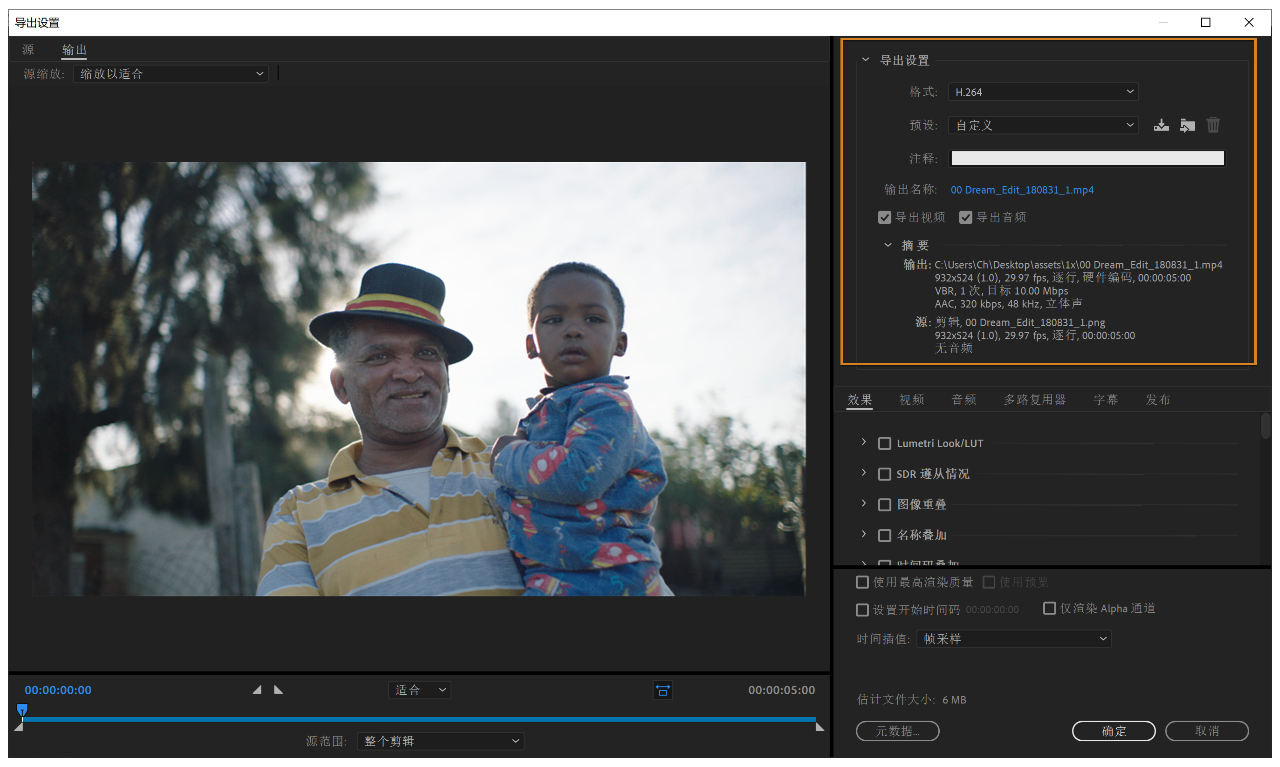Enable the SDR 遵从情况 checkbox
This screenshot has width=1280, height=767.
click(884, 474)
